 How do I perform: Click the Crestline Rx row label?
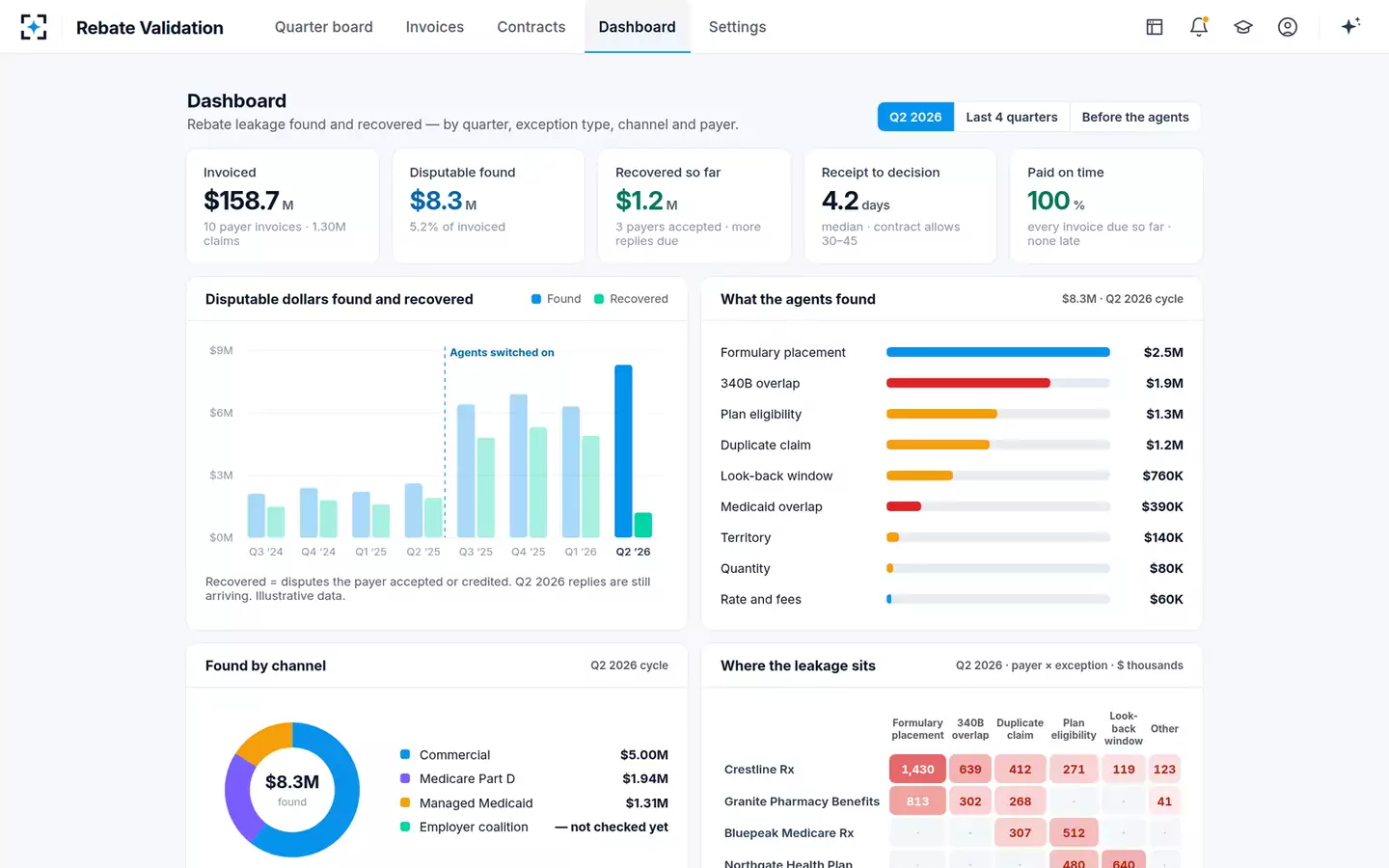click(x=759, y=770)
